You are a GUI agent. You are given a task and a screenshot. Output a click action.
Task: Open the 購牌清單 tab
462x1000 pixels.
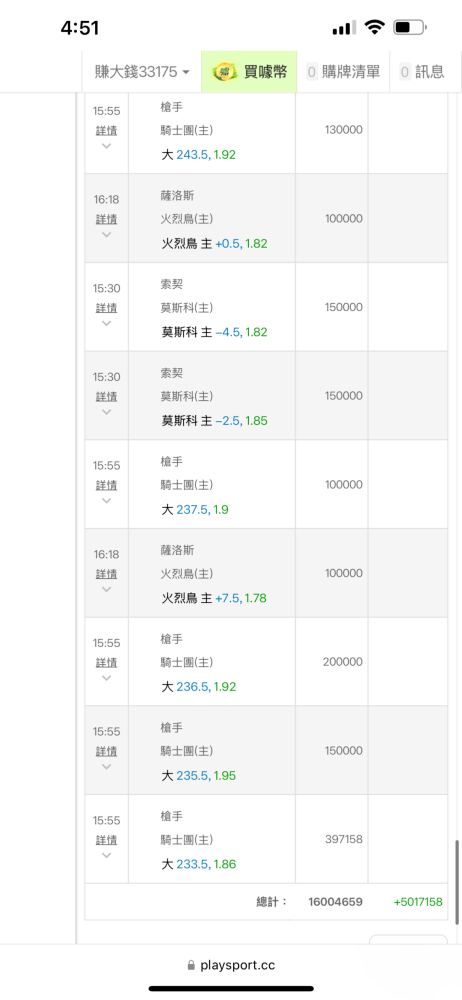tap(343, 72)
